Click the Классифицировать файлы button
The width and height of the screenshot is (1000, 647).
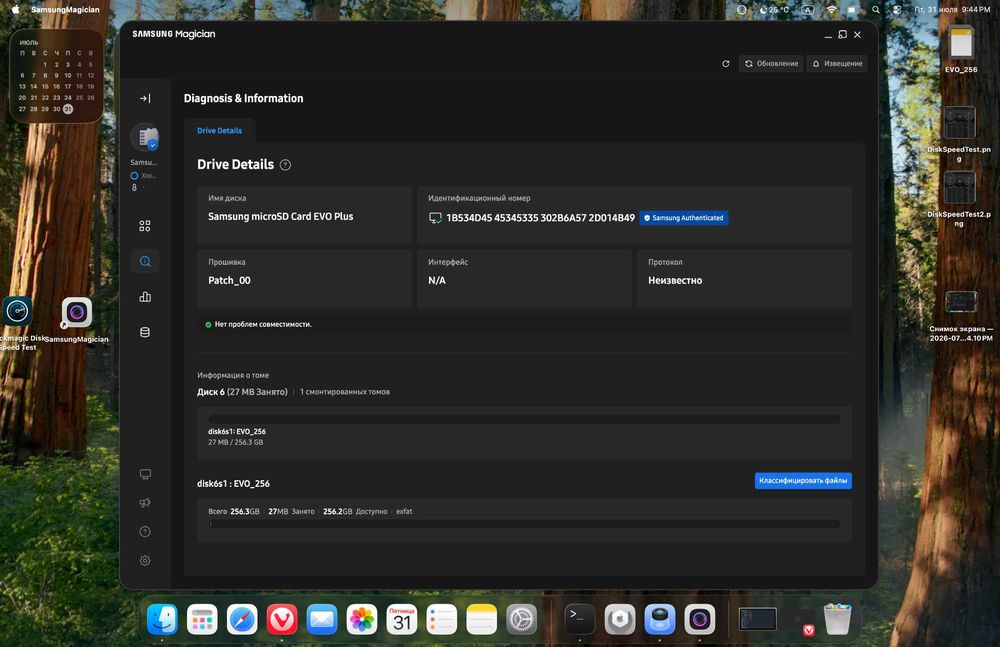[803, 480]
